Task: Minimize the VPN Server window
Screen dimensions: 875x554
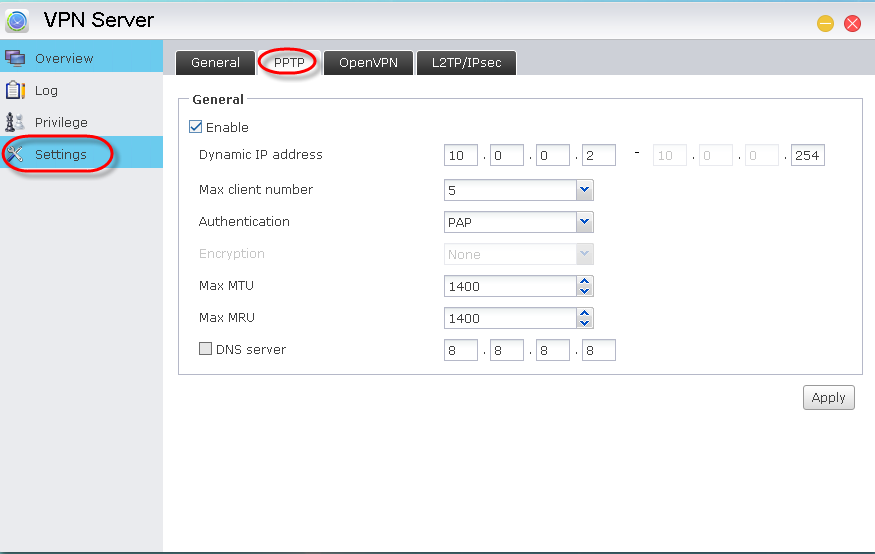Action: click(825, 23)
